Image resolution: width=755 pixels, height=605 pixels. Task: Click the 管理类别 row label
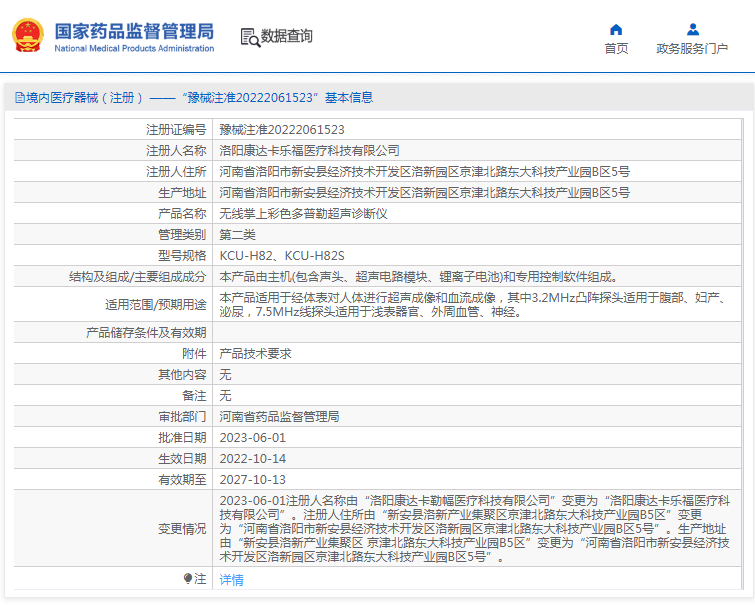pos(182,235)
